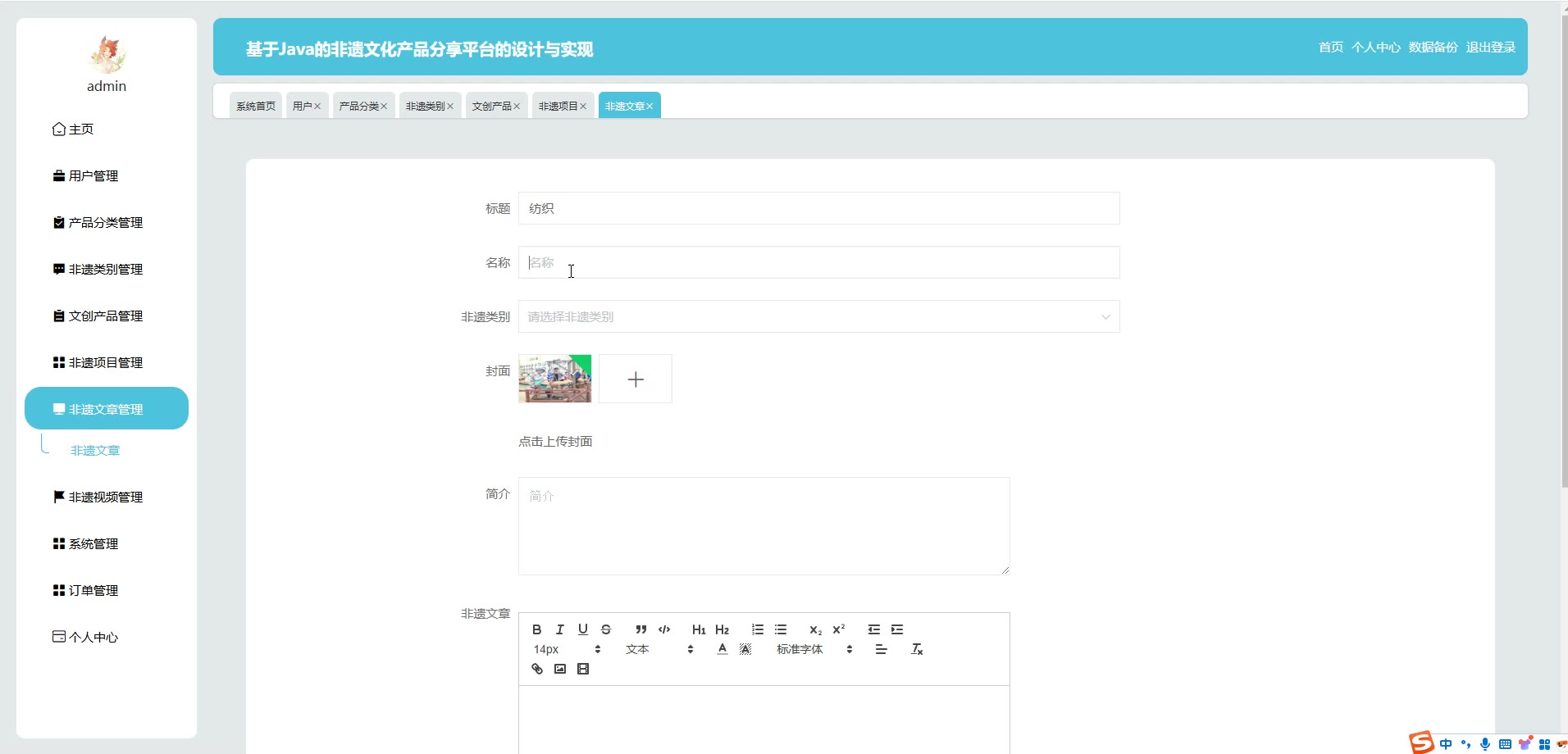Open the text alignment dropdown
The image size is (1568, 754).
881,649
